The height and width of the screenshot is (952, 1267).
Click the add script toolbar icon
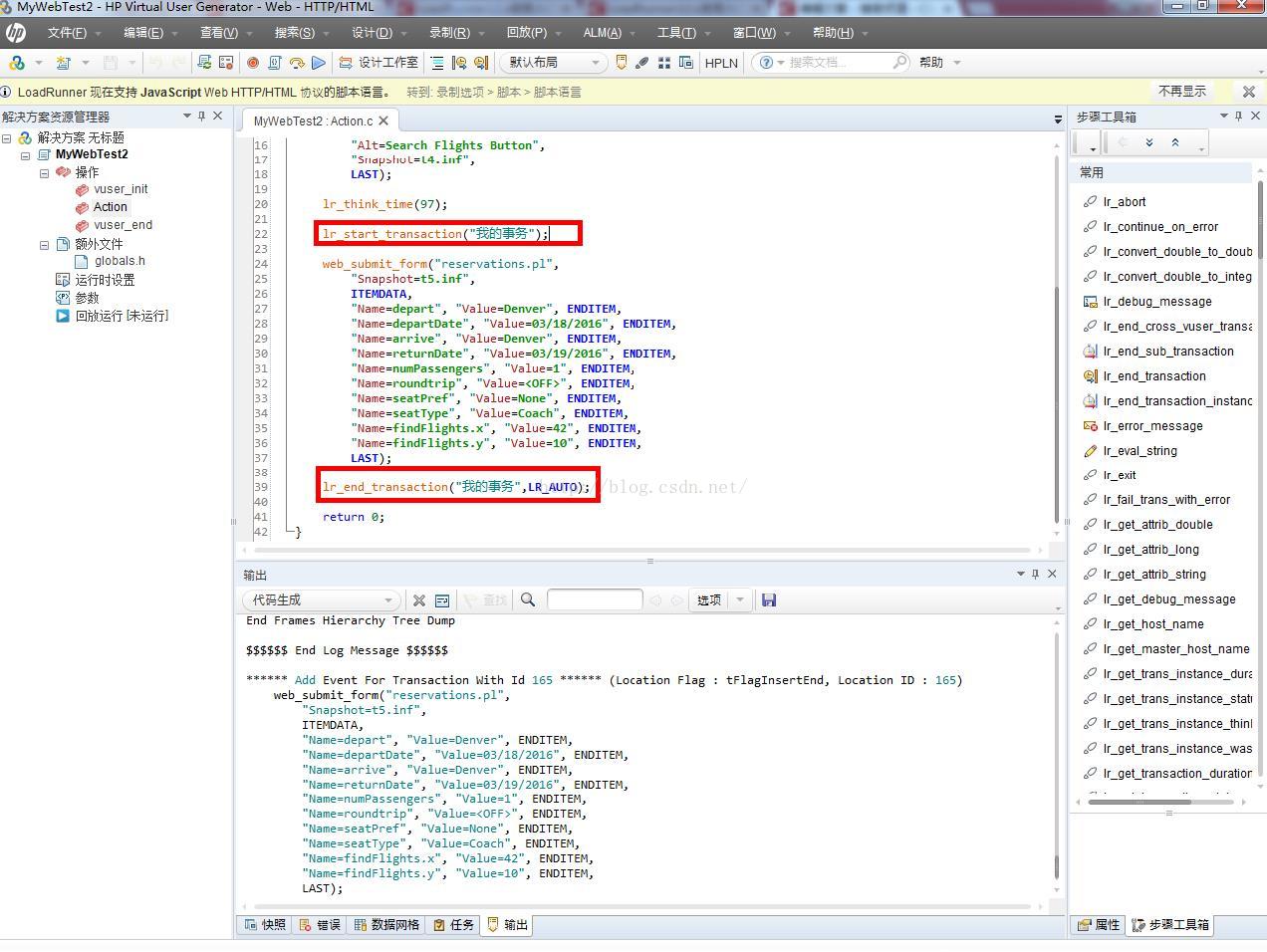[63, 62]
